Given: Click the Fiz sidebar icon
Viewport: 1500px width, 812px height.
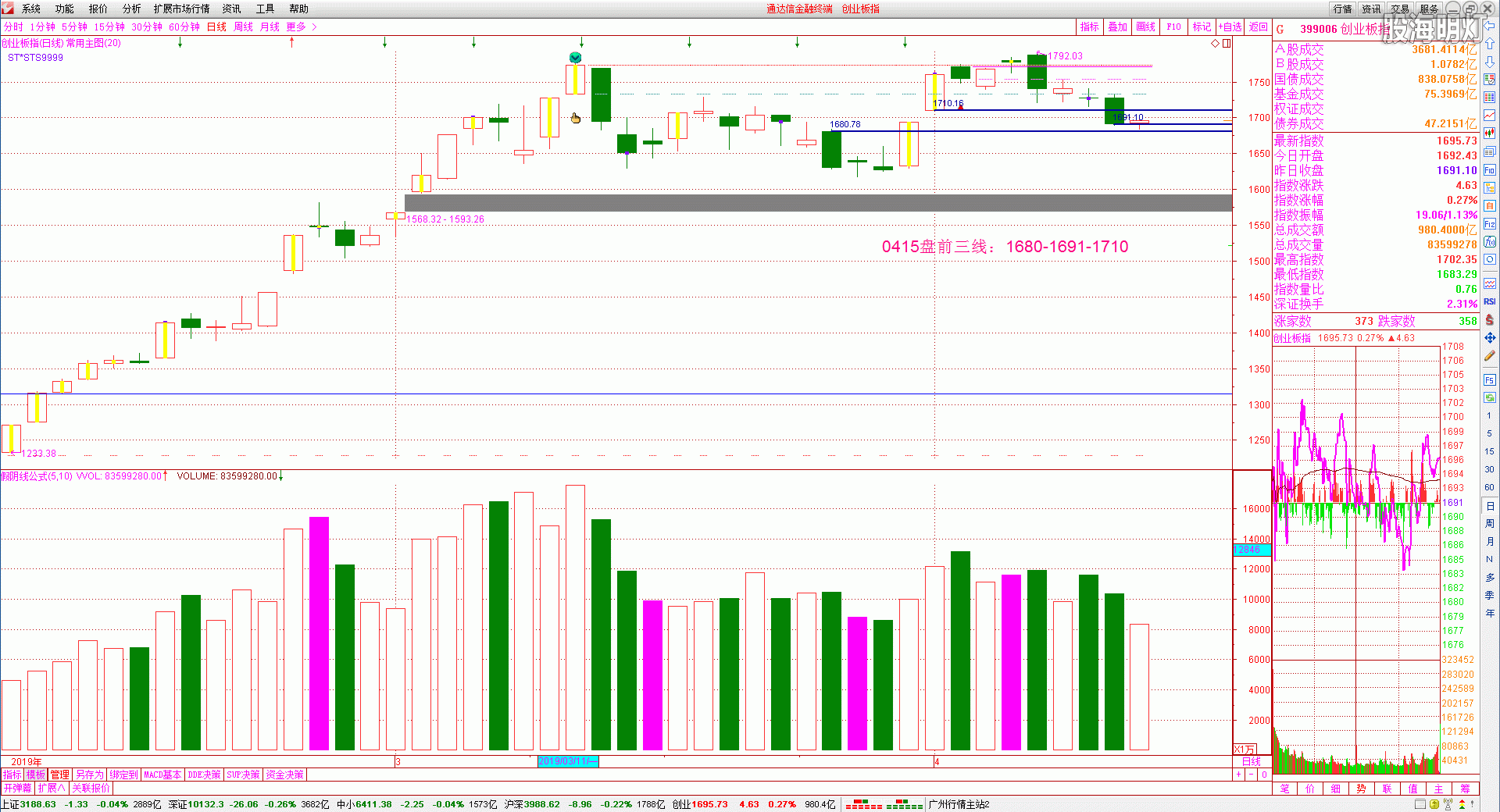Looking at the screenshot, I should [x=1490, y=224].
